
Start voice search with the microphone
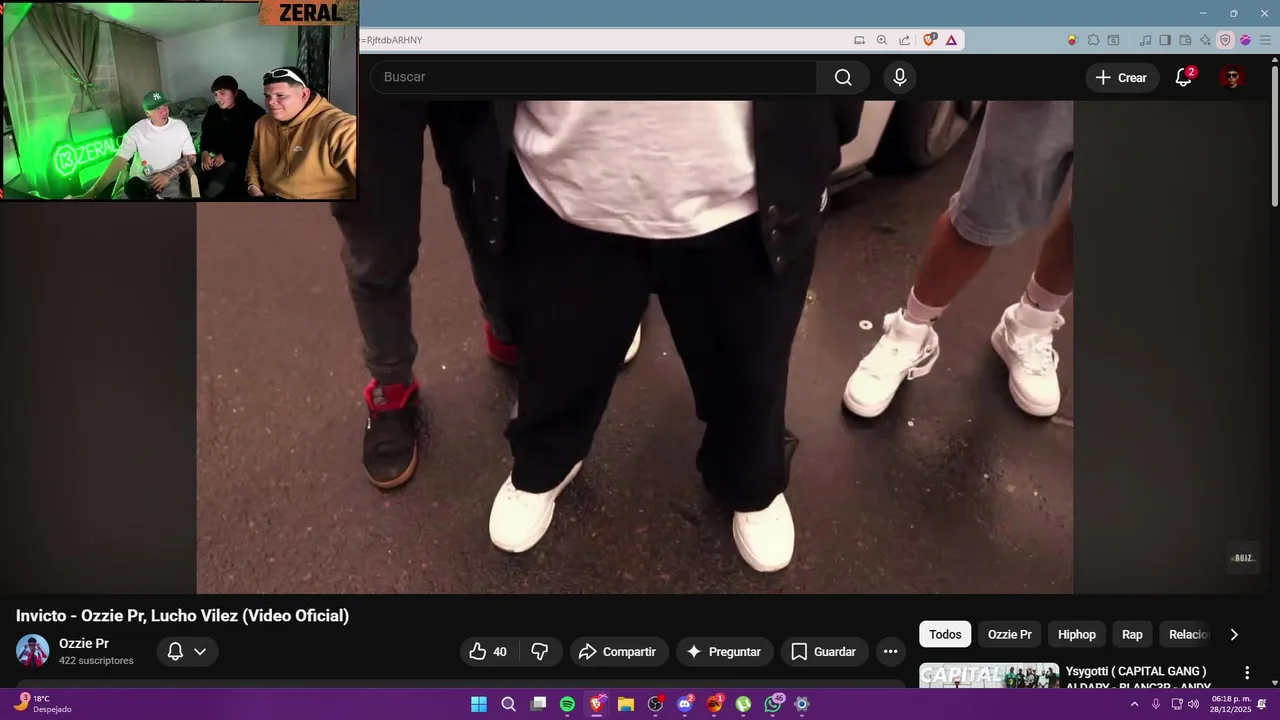point(900,77)
